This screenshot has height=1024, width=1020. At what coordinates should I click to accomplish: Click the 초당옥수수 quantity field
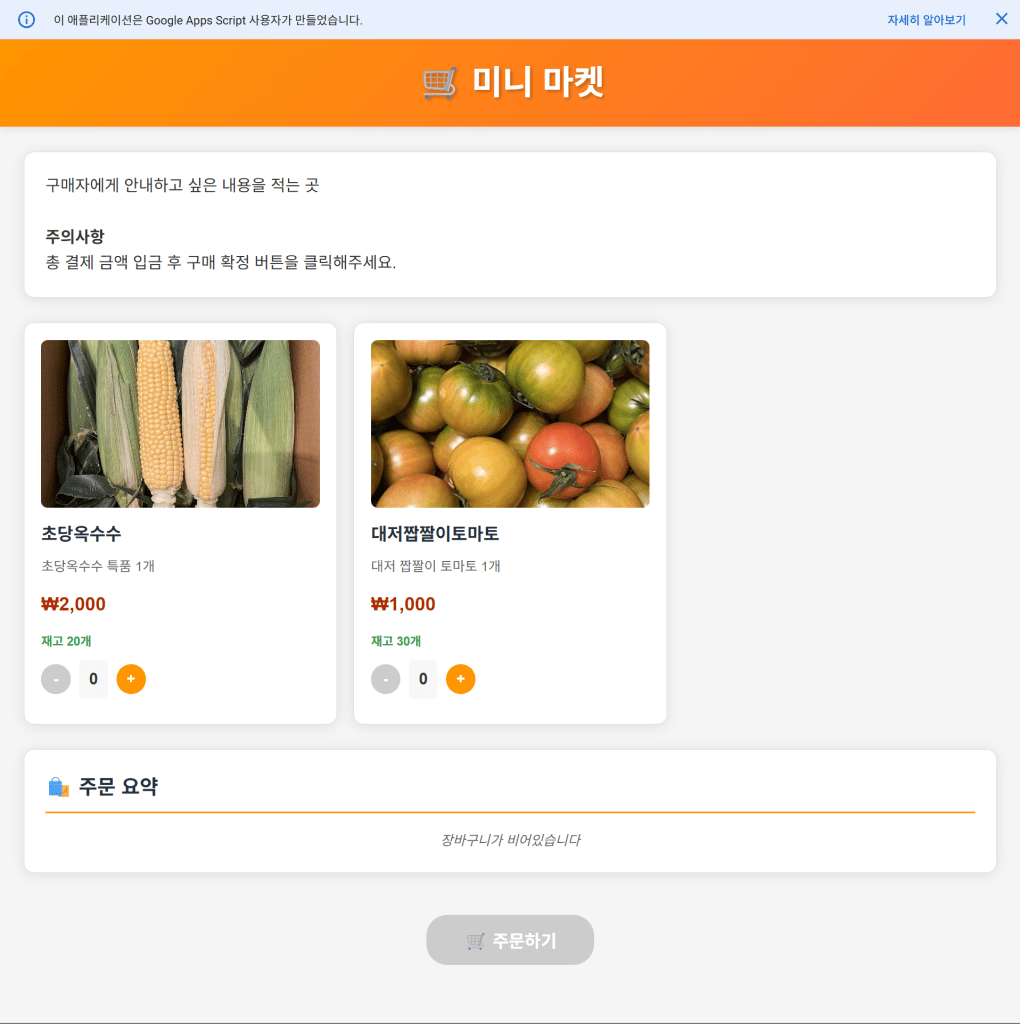[93, 679]
